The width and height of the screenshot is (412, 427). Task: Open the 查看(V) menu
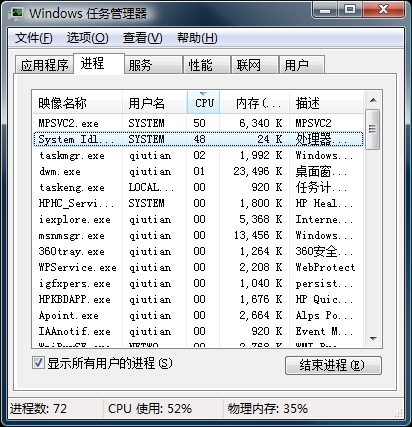click(142, 38)
